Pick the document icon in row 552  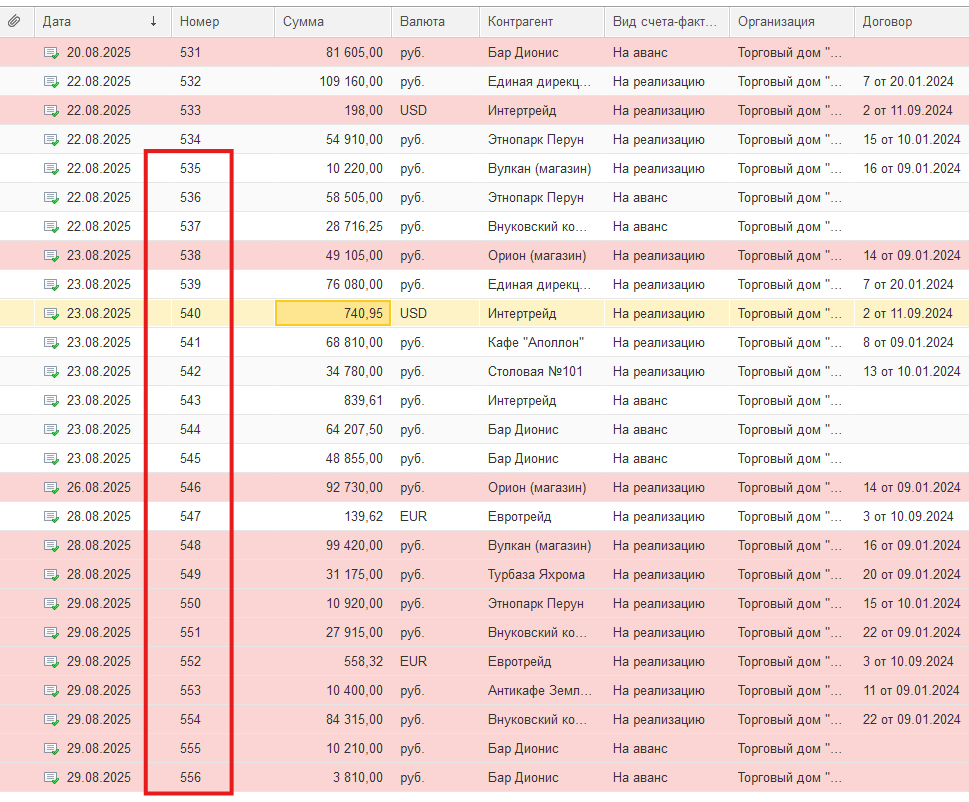click(51, 662)
